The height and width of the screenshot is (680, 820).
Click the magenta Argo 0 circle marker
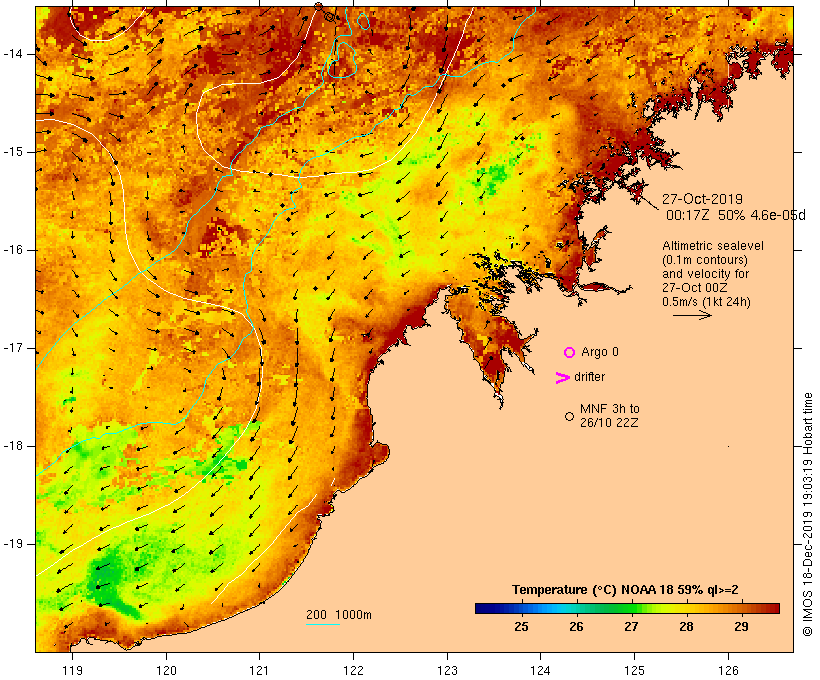(x=570, y=353)
